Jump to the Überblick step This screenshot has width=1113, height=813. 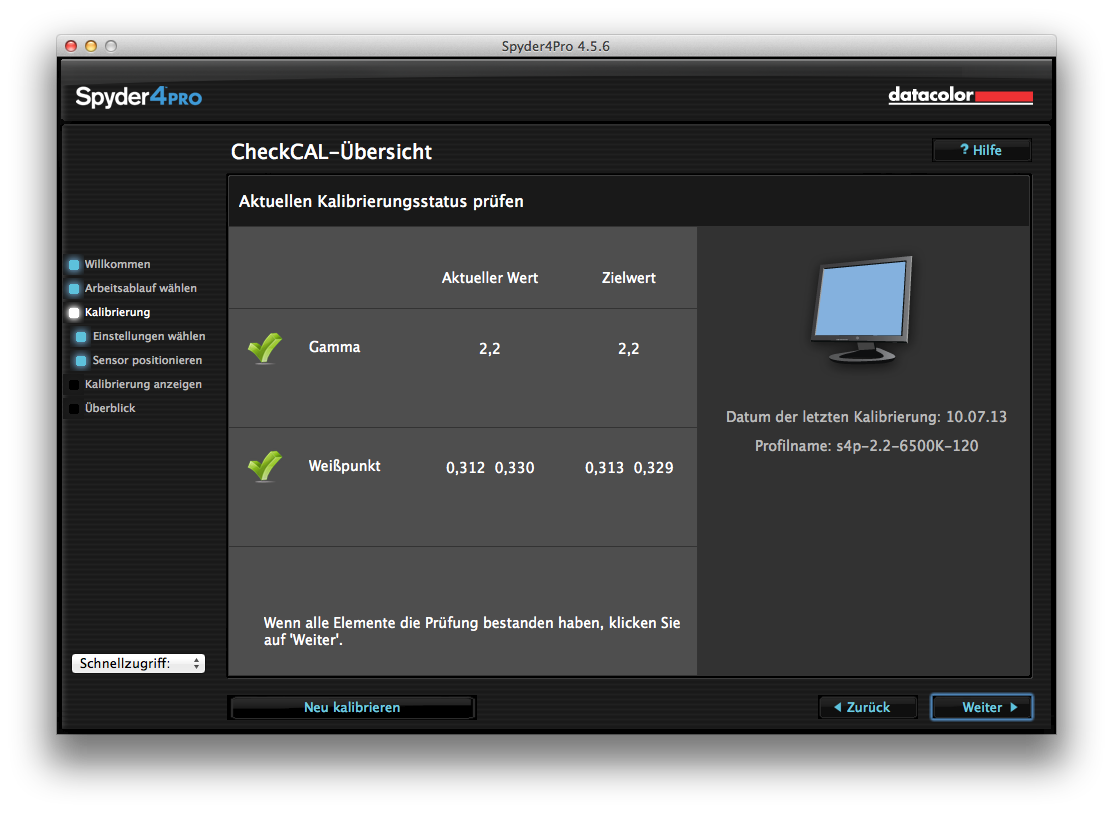coord(110,408)
